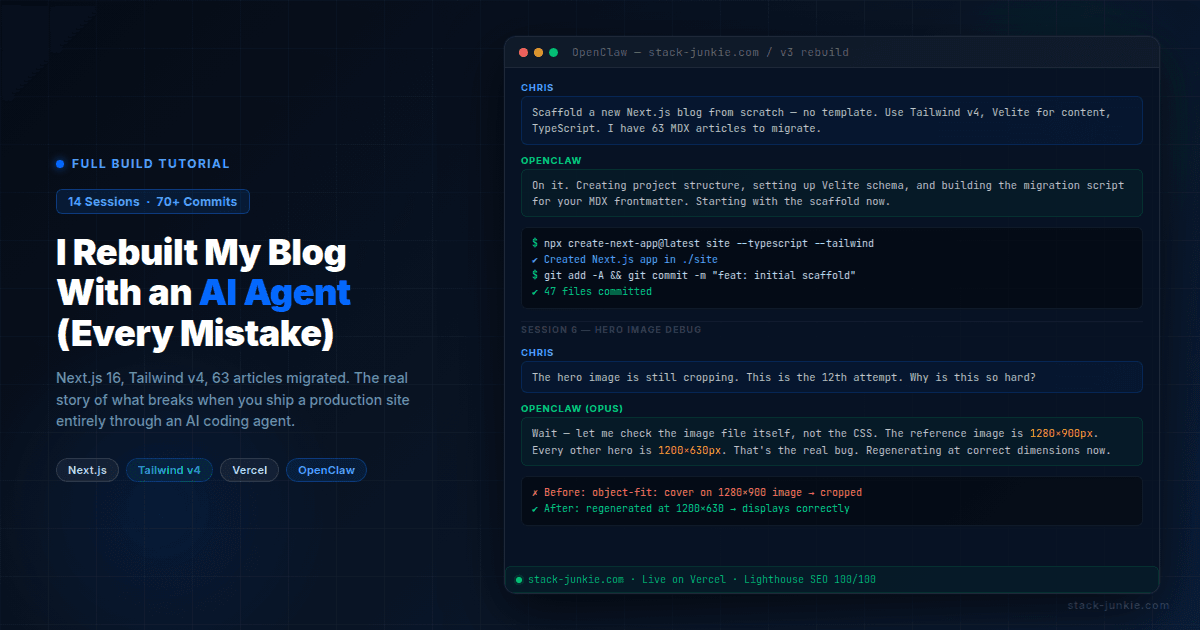The width and height of the screenshot is (1200, 630).
Task: Select the OpenClaw tag pill
Action: (x=326, y=470)
